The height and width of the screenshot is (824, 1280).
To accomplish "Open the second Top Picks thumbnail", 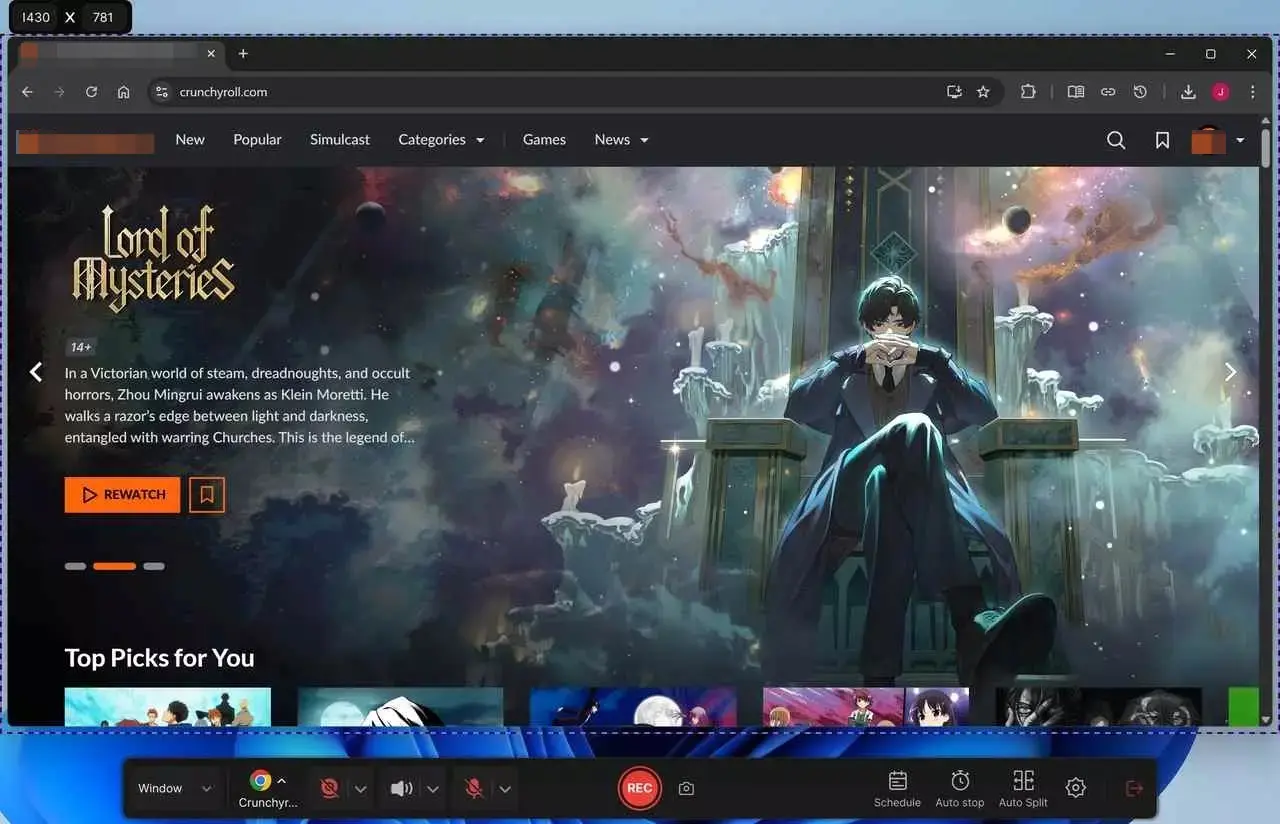I will tap(400, 706).
